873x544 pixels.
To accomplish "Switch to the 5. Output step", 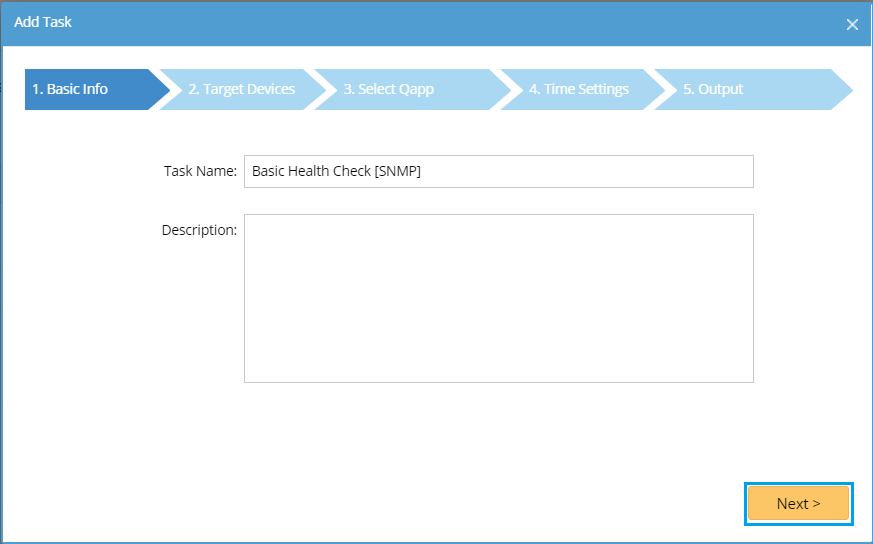I will [x=752, y=89].
